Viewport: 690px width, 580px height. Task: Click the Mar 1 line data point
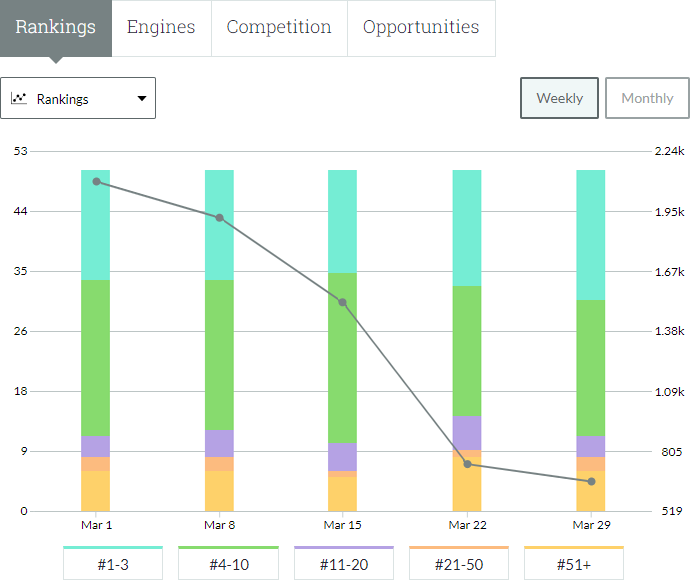point(96,181)
